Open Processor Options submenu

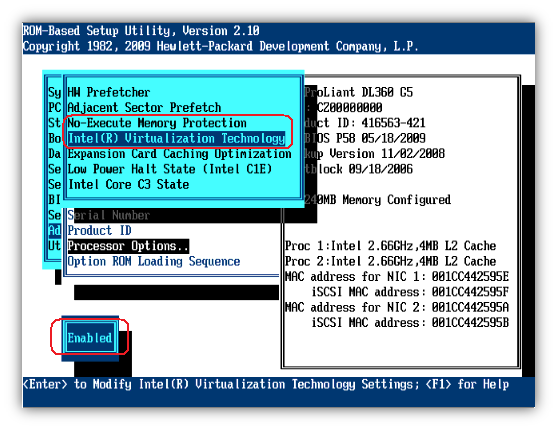click(128, 246)
